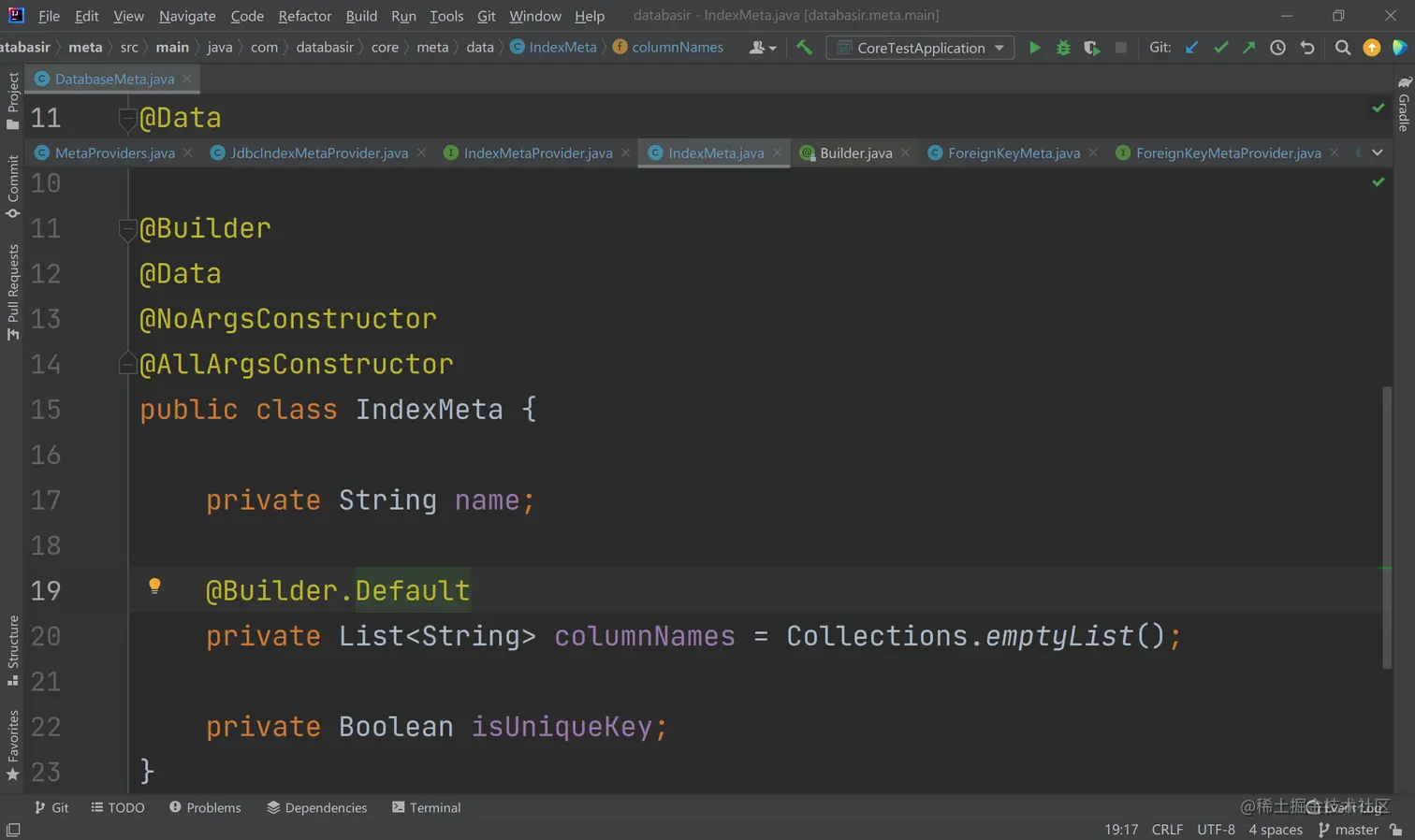Open the Favorites tool window
Image resolution: width=1415 pixels, height=840 pixels.
coord(12,746)
